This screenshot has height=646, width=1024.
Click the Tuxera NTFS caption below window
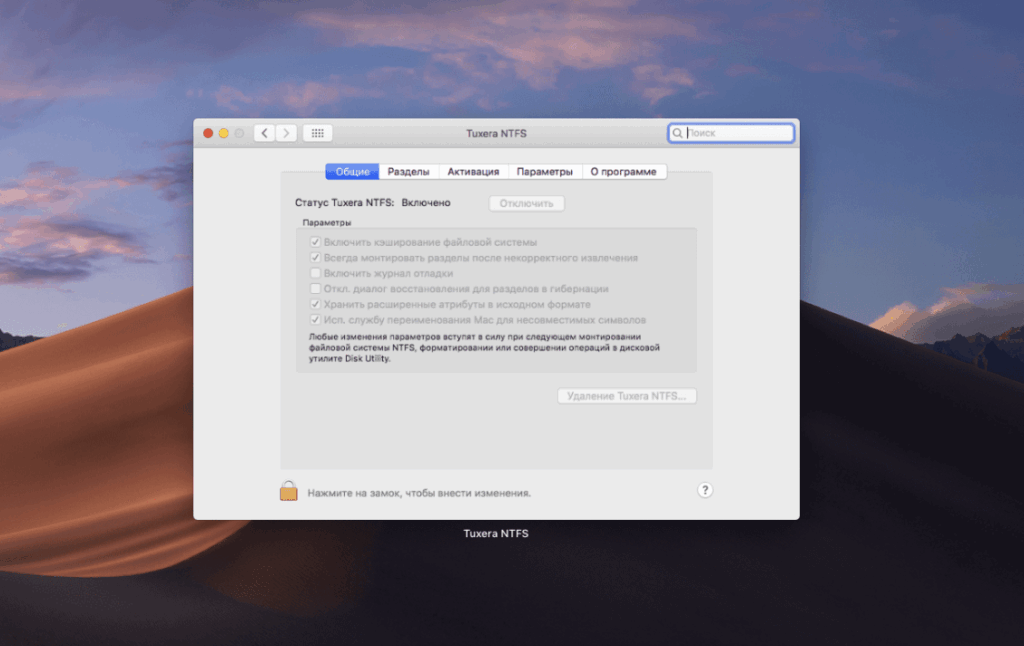(496, 534)
